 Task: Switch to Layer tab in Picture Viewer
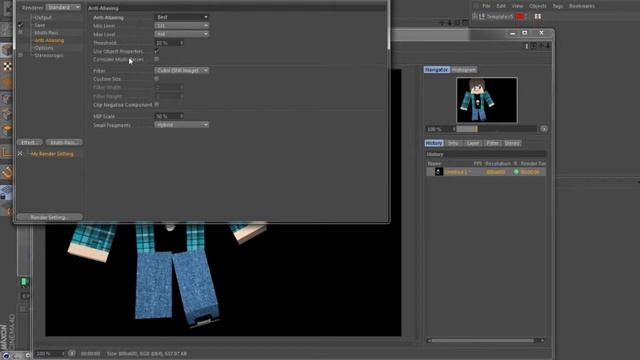[x=473, y=143]
